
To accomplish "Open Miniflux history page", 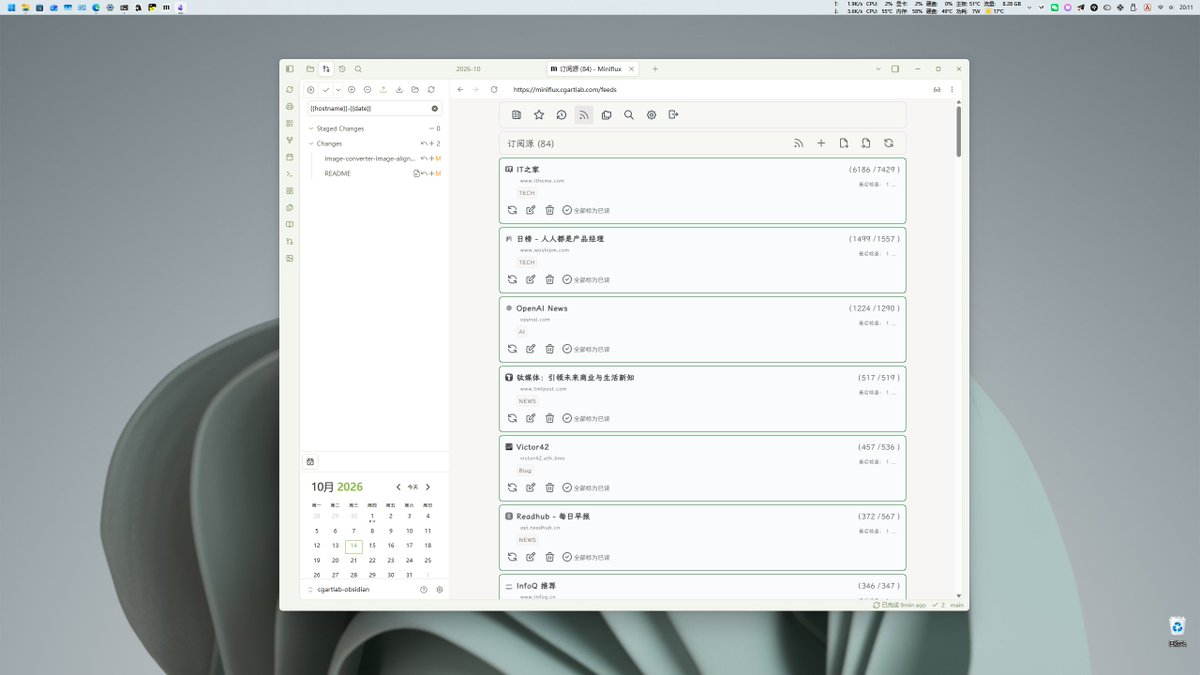I will click(561, 115).
